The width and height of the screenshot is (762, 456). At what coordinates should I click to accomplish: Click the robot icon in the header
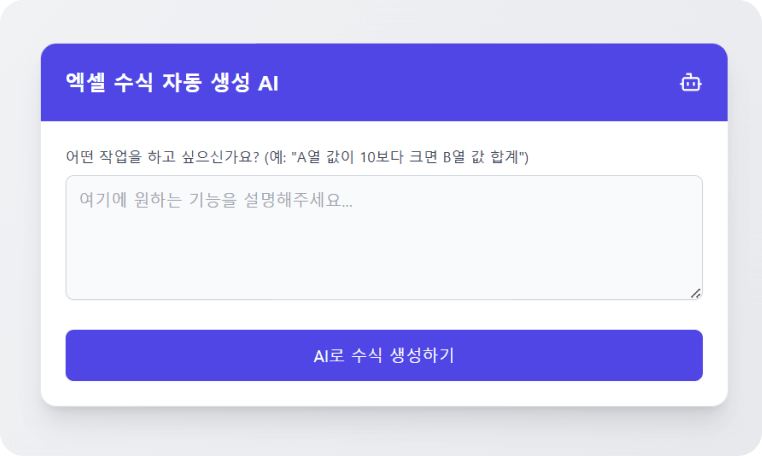pyautogui.click(x=691, y=82)
